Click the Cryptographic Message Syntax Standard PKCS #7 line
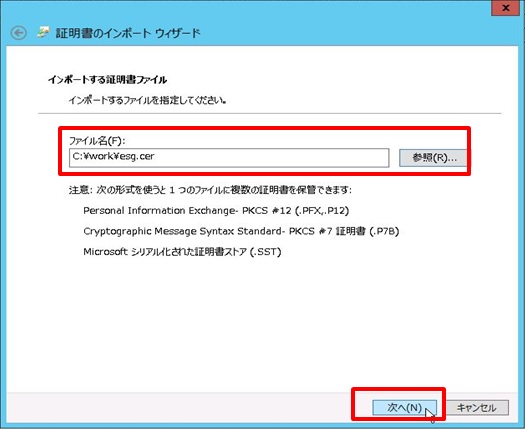 241,231
